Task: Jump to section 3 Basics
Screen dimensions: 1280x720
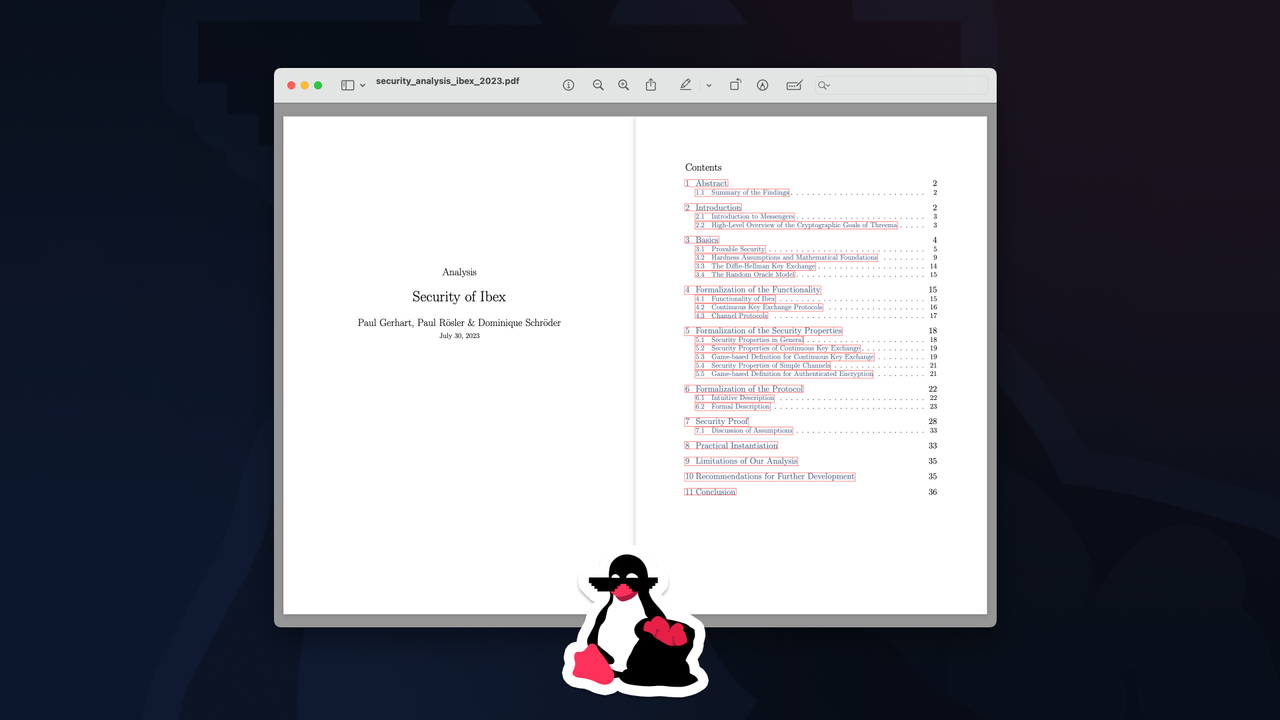Action: (702, 240)
